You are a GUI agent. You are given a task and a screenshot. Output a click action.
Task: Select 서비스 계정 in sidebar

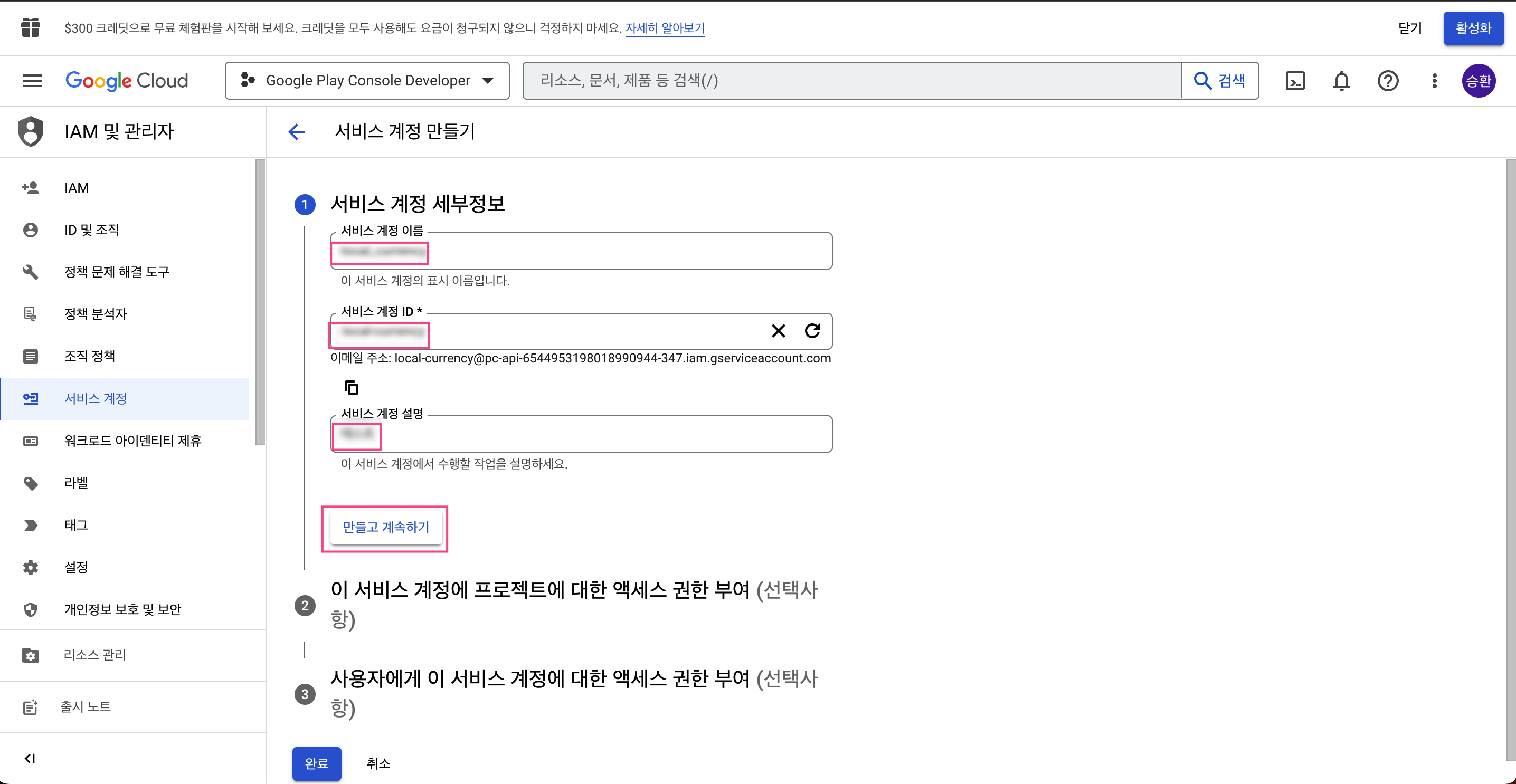tap(96, 398)
